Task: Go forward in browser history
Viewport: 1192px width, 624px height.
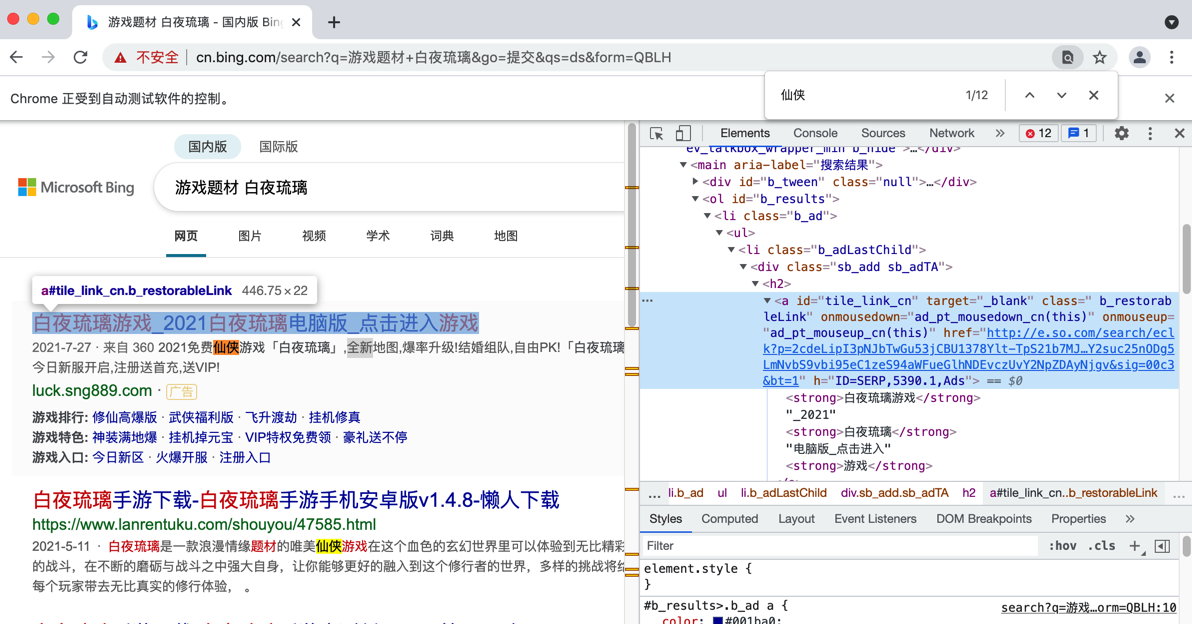Action: [48, 57]
